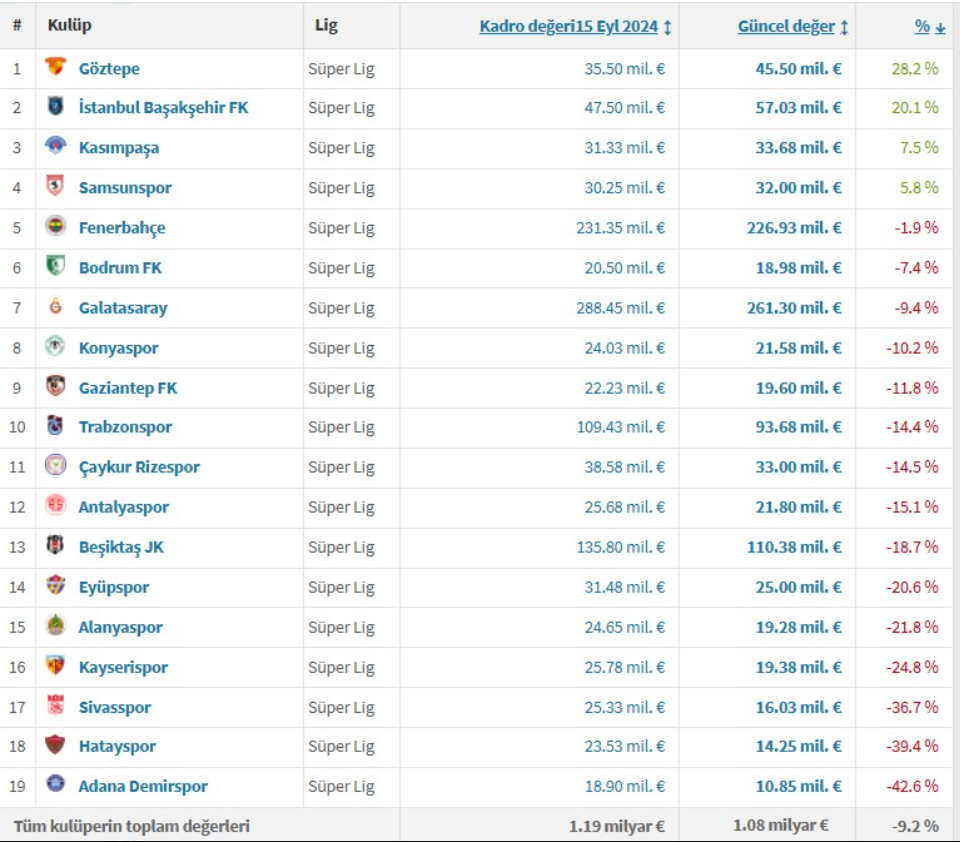Click the Lig column header
Screen dimensions: 960x842
coord(326,25)
